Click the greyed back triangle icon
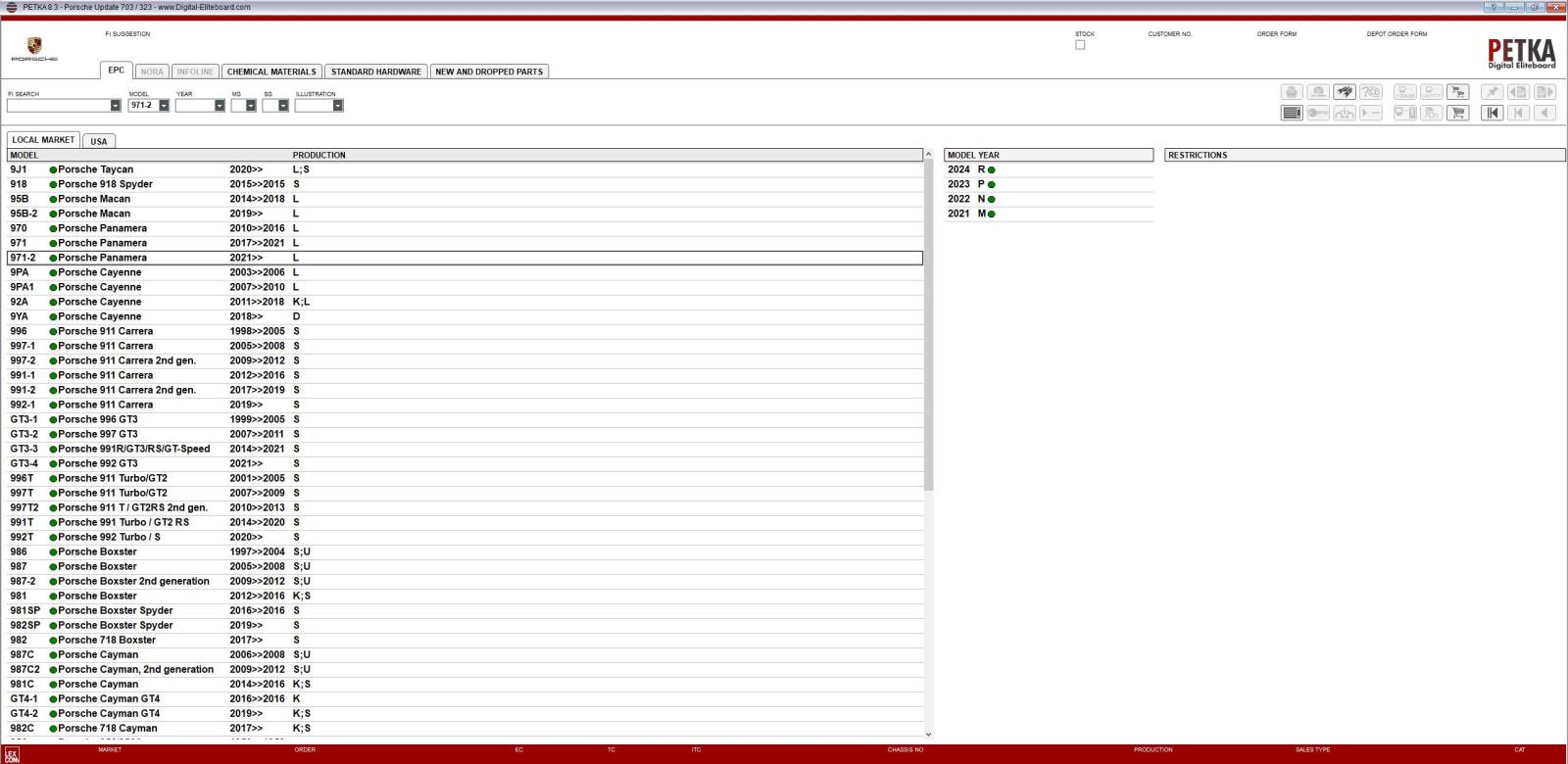The width and height of the screenshot is (1568, 764). 1544,113
